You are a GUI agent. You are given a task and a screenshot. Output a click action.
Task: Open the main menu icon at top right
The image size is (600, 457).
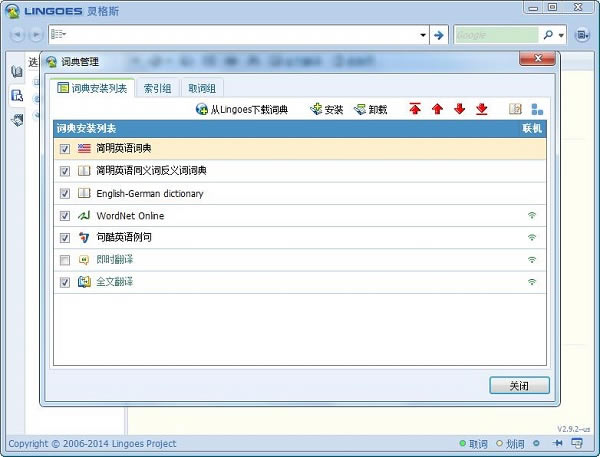click(582, 35)
